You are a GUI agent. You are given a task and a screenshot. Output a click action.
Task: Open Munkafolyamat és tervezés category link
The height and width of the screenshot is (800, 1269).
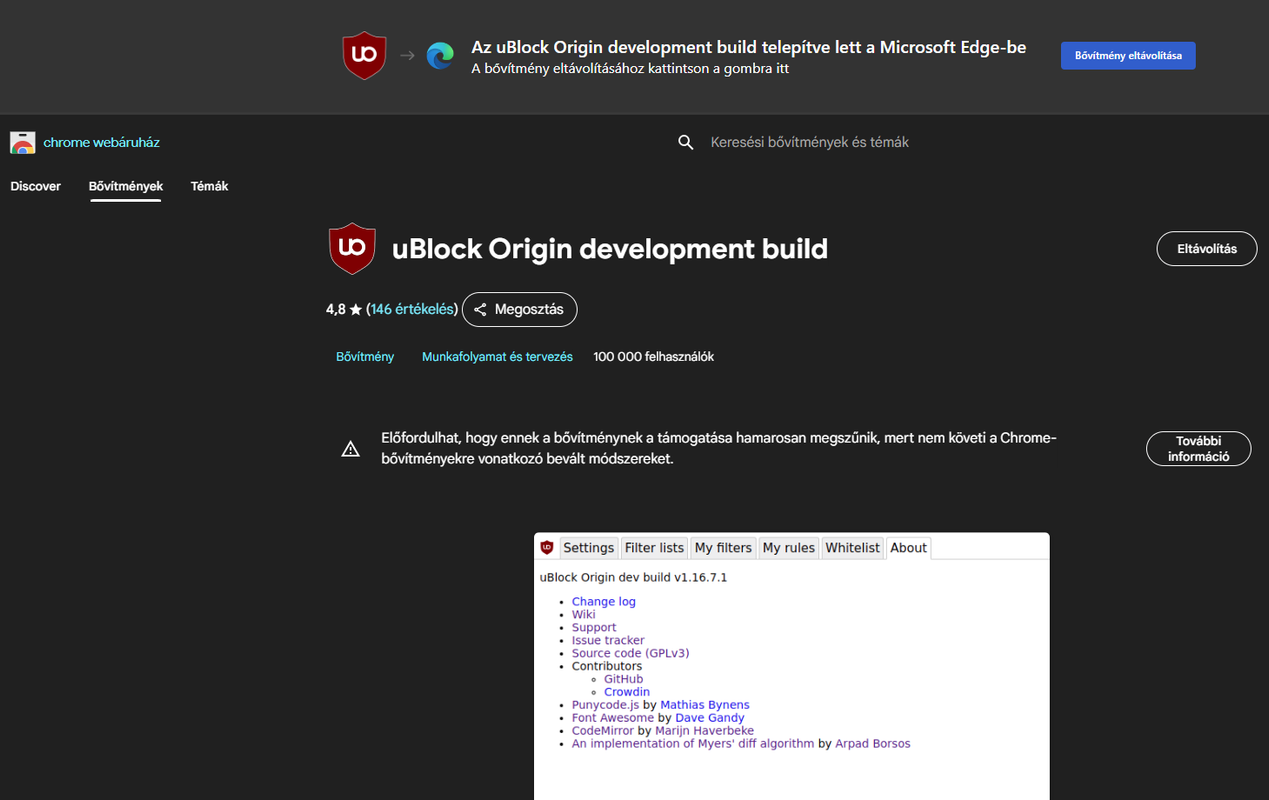tap(497, 357)
